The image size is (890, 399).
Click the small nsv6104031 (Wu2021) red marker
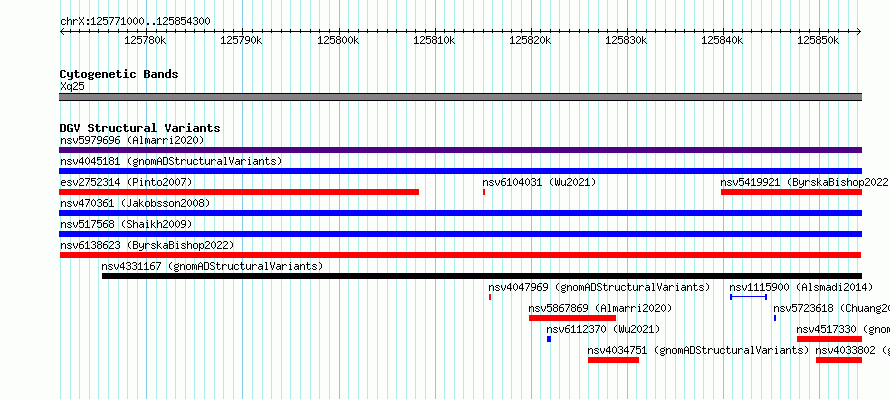click(484, 192)
